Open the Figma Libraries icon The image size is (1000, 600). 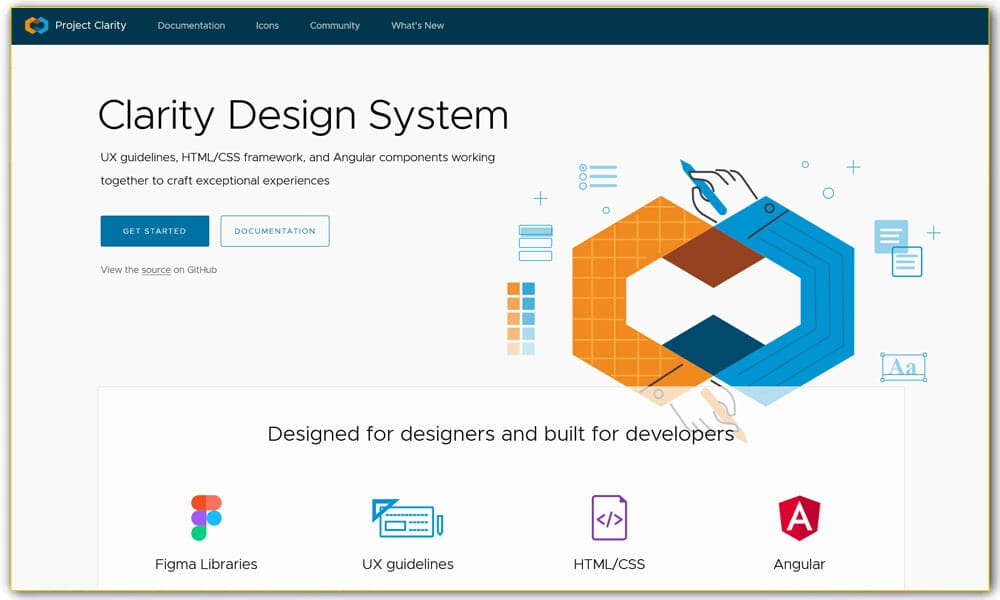pos(205,516)
